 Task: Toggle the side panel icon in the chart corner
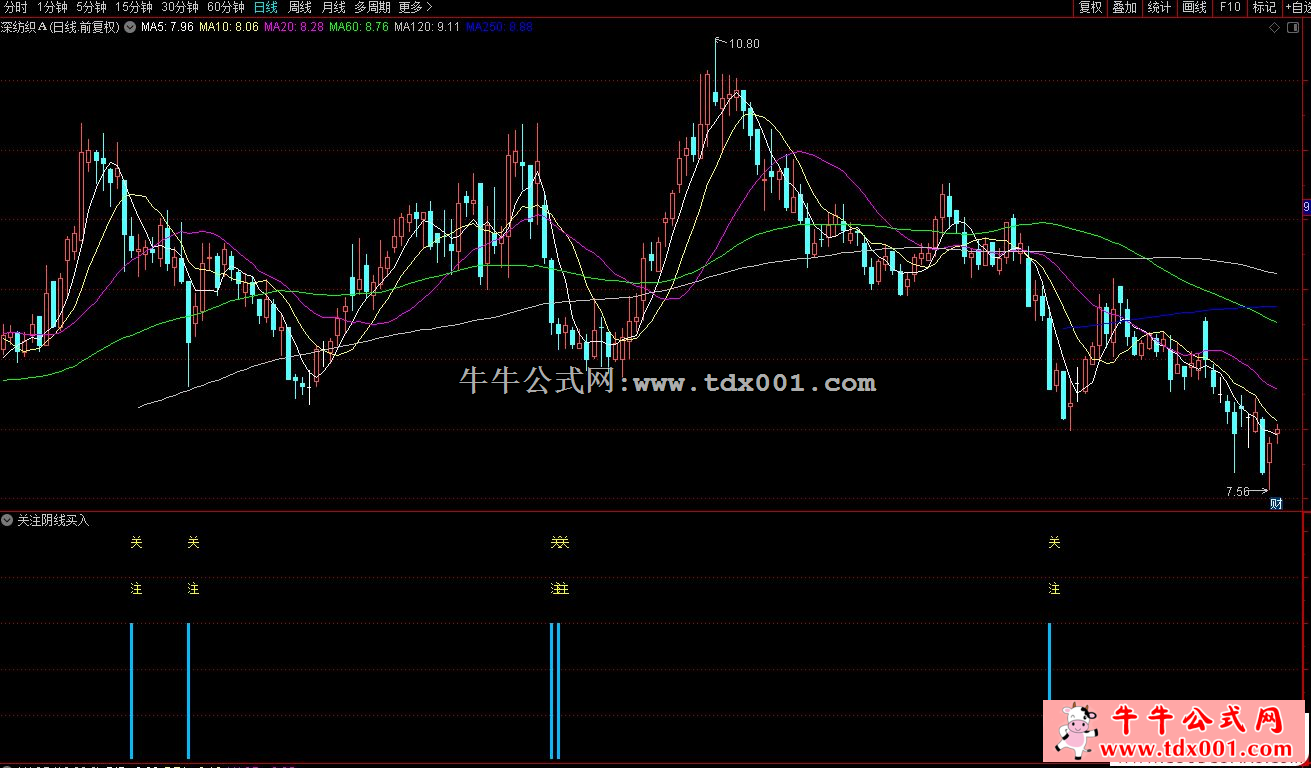click(x=1292, y=28)
